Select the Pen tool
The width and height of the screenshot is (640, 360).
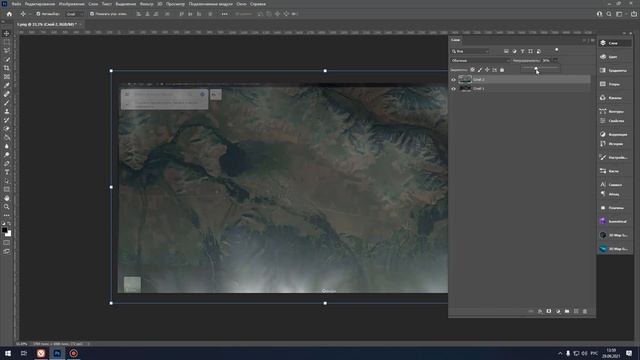click(7, 164)
